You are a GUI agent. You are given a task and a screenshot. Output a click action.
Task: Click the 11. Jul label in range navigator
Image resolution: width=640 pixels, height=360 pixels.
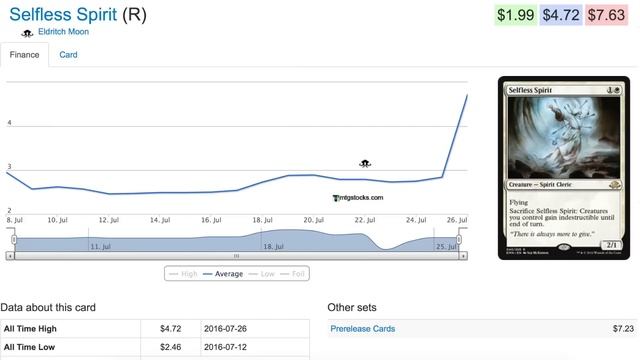pos(100,247)
